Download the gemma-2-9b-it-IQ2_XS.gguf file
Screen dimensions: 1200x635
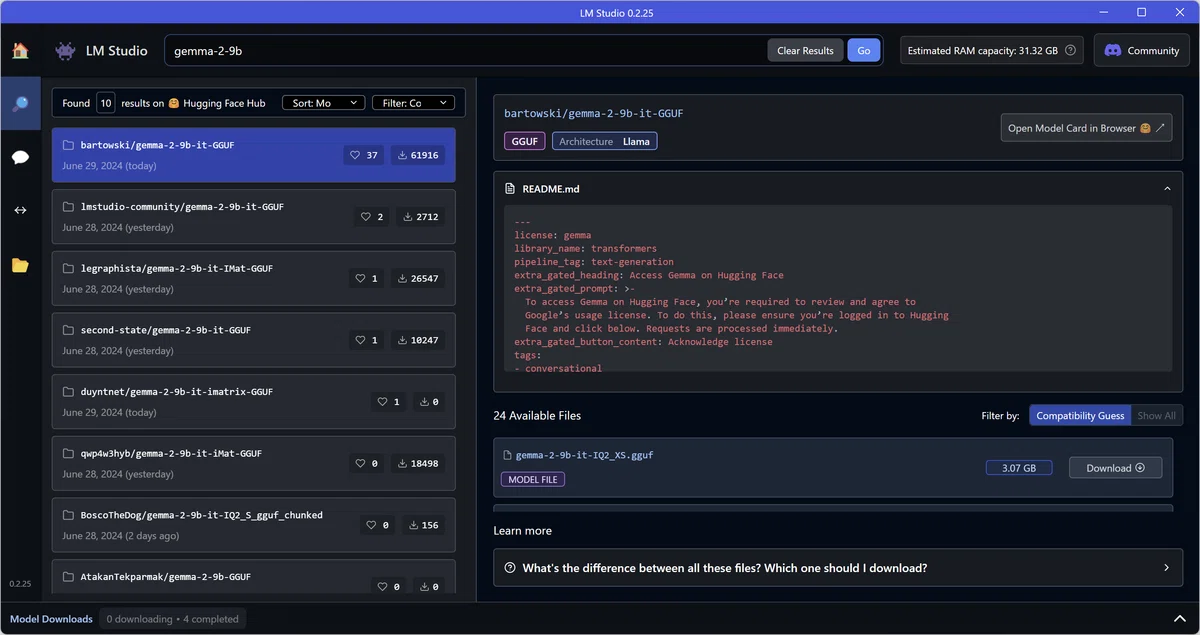[1115, 467]
